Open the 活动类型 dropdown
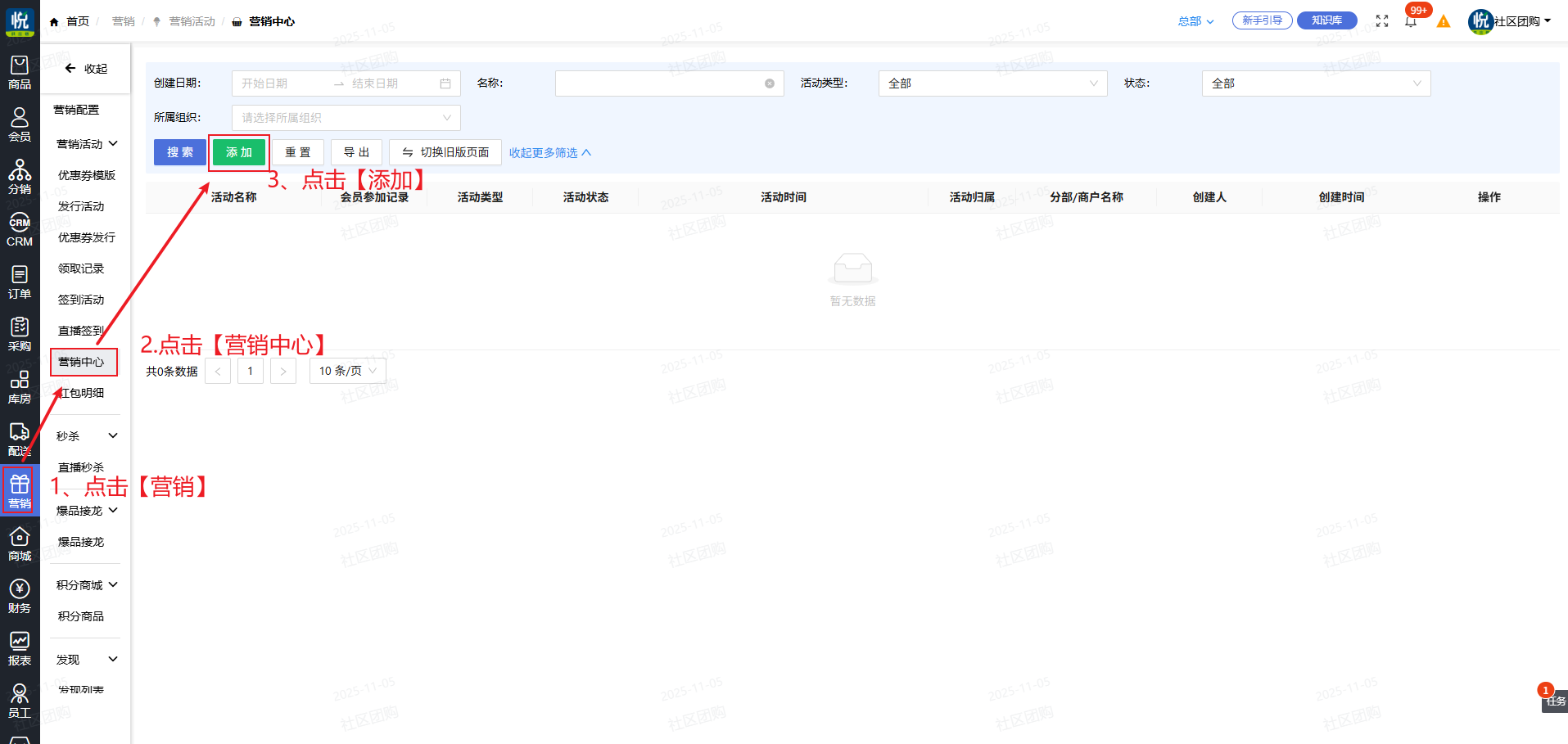 [992, 83]
